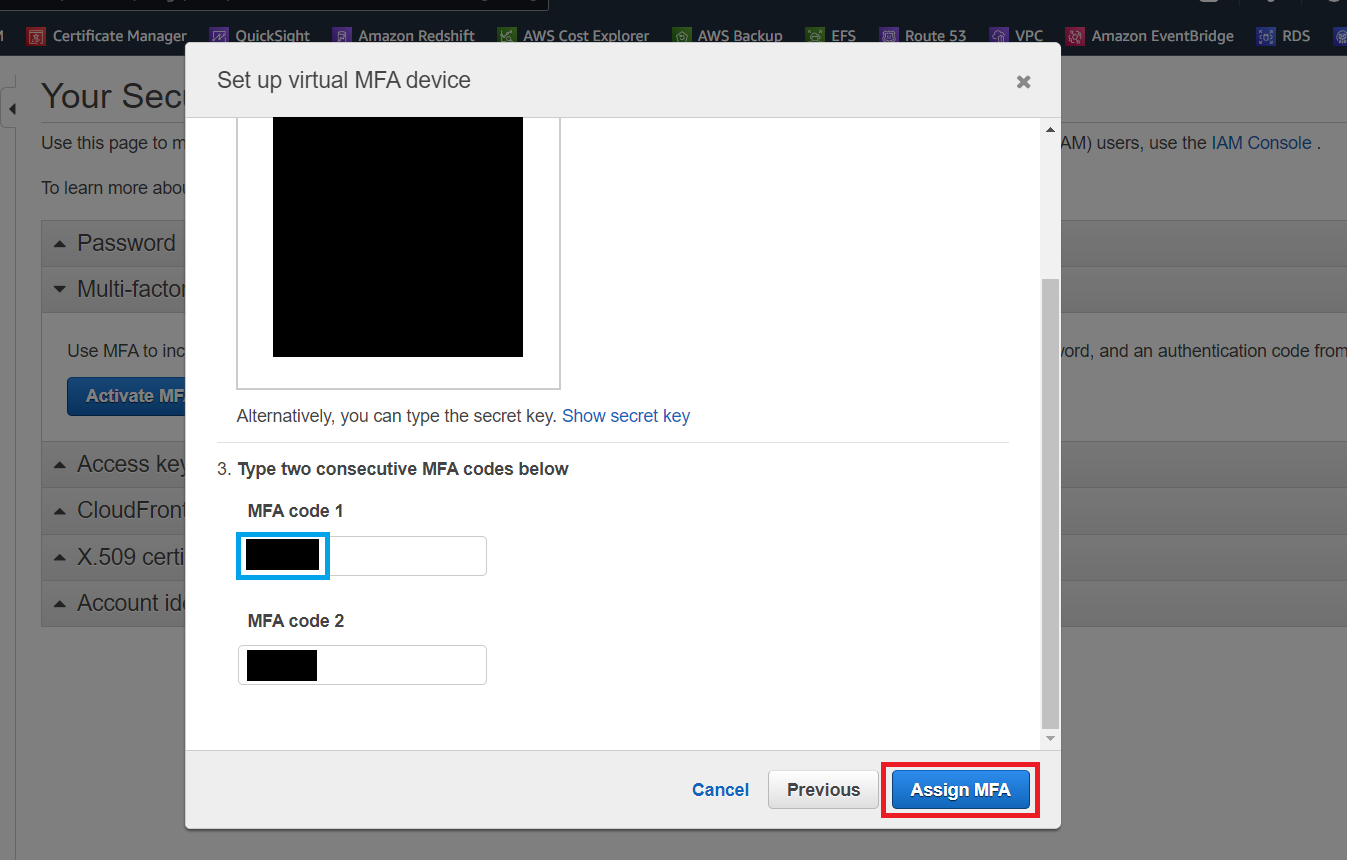Screen dimensions: 1347x860
Task: Open the AWS Cost Explorer bookmark
Action: click(573, 35)
